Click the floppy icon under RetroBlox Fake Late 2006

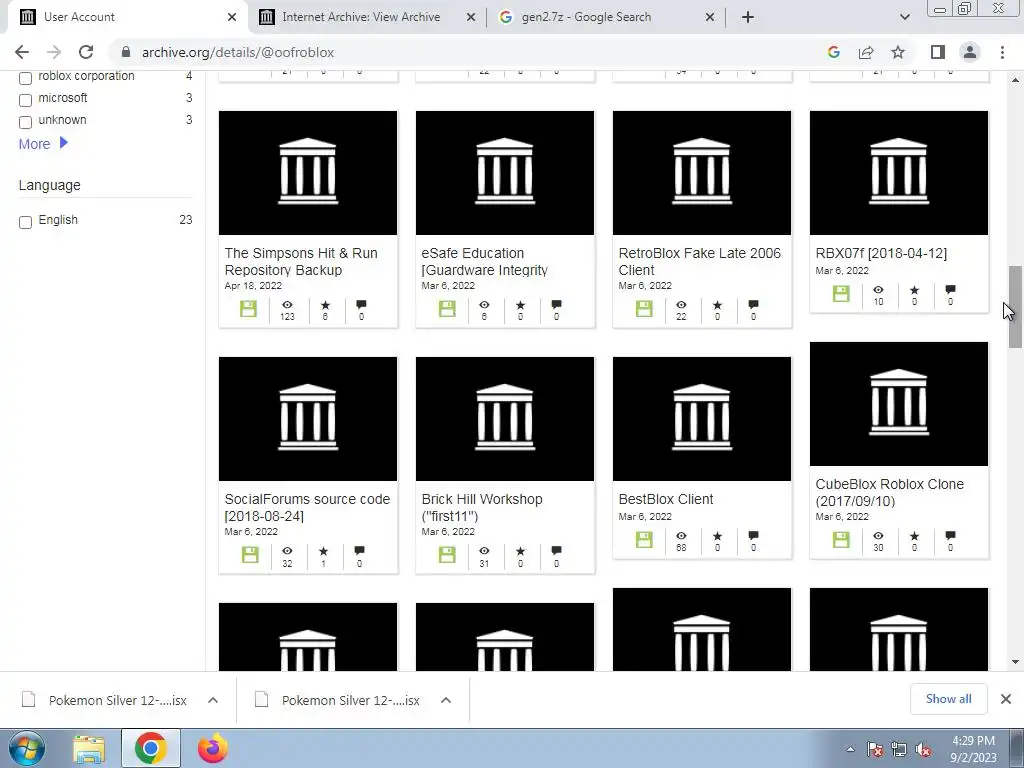(644, 309)
